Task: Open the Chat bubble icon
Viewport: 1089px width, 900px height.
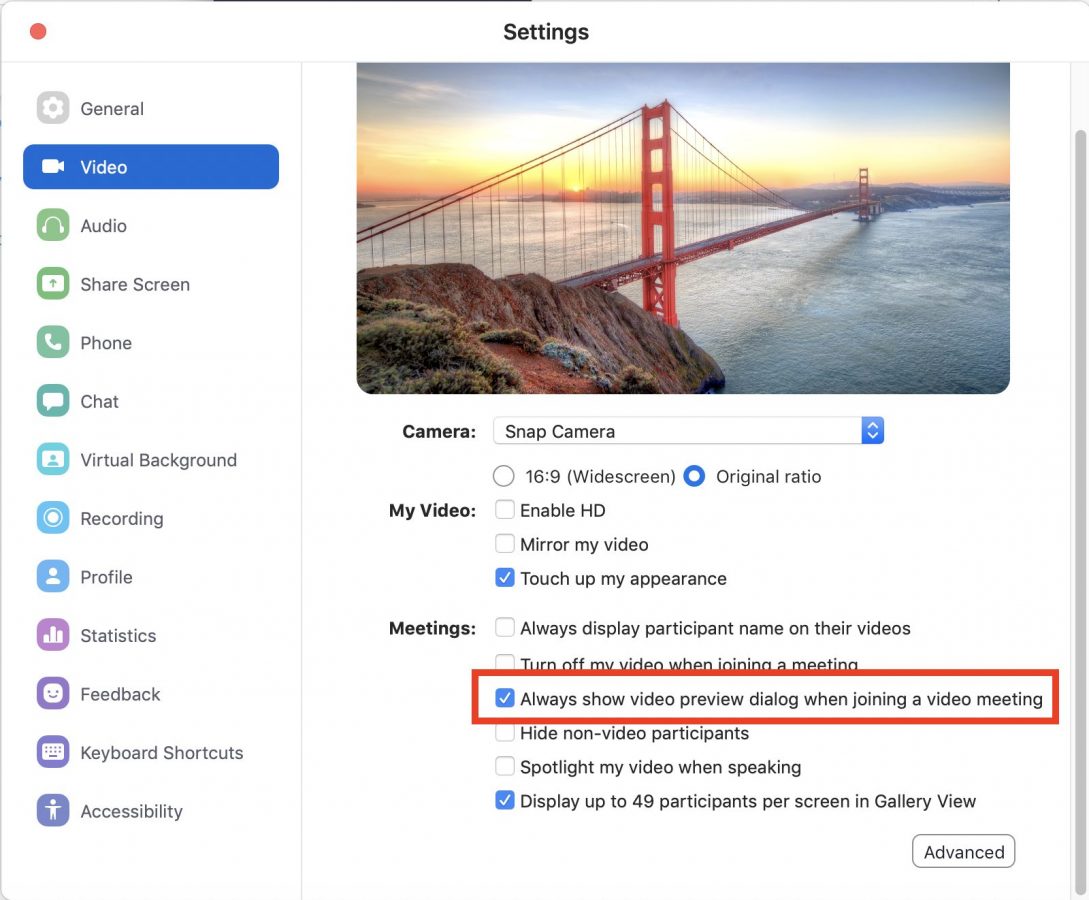Action: 53,401
